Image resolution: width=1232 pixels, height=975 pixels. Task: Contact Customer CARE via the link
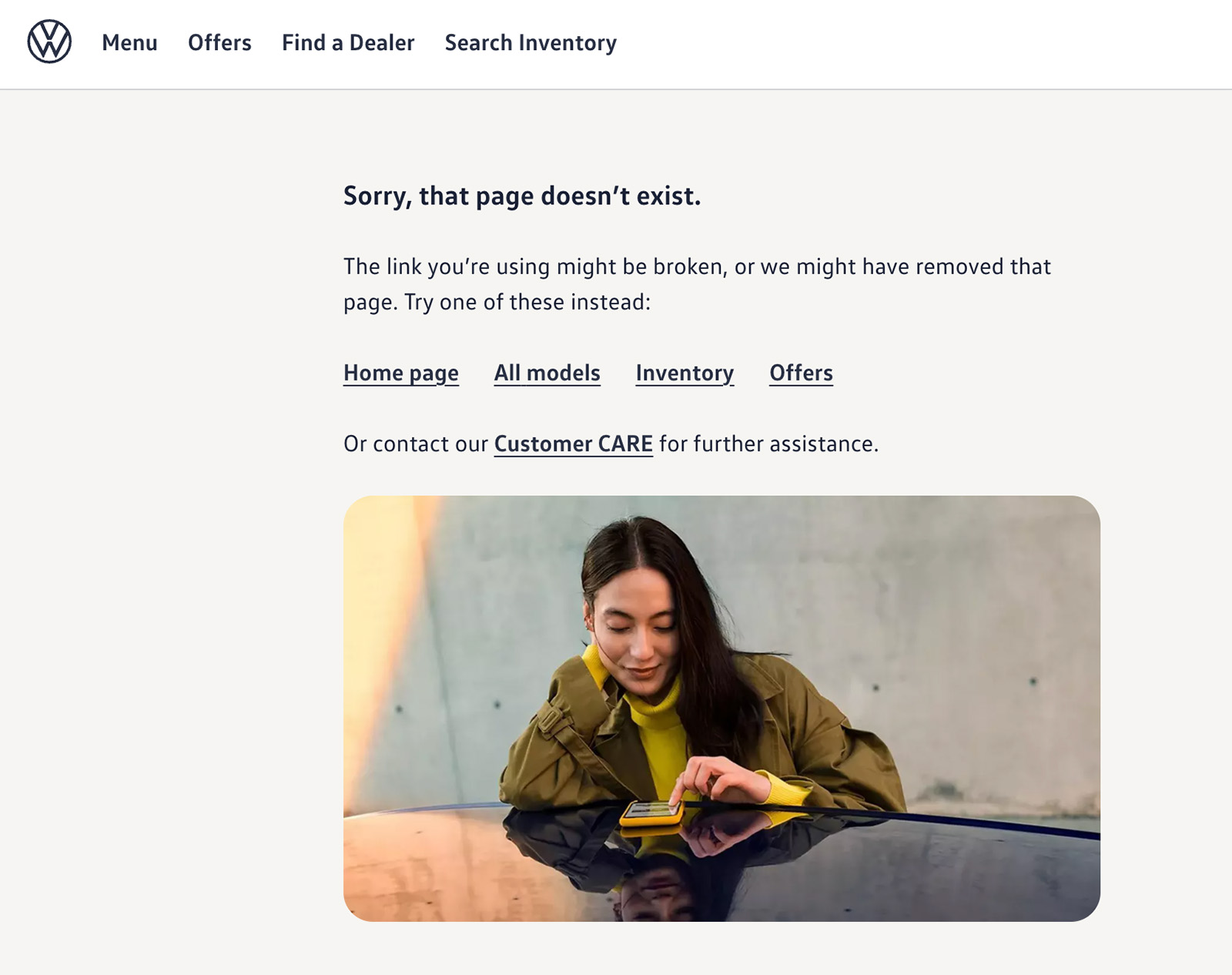pyautogui.click(x=573, y=444)
